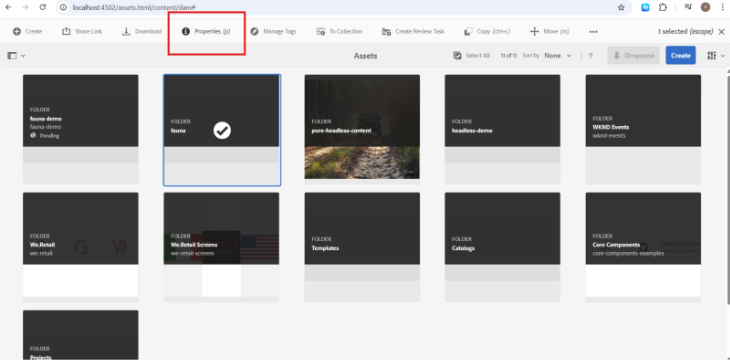Screen dimensions: 730x360
Task: Click the To Collection icon
Action: coord(320,32)
